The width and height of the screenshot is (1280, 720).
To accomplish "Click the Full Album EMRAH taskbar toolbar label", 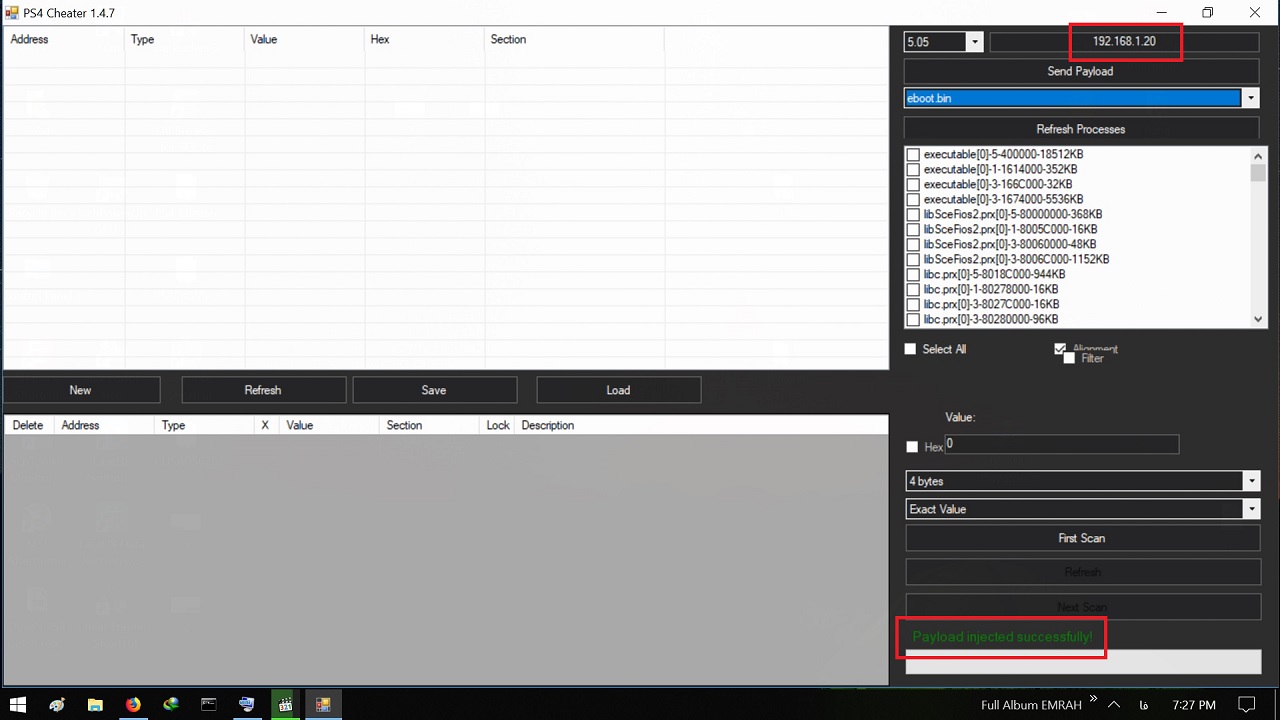I will tap(1031, 705).
